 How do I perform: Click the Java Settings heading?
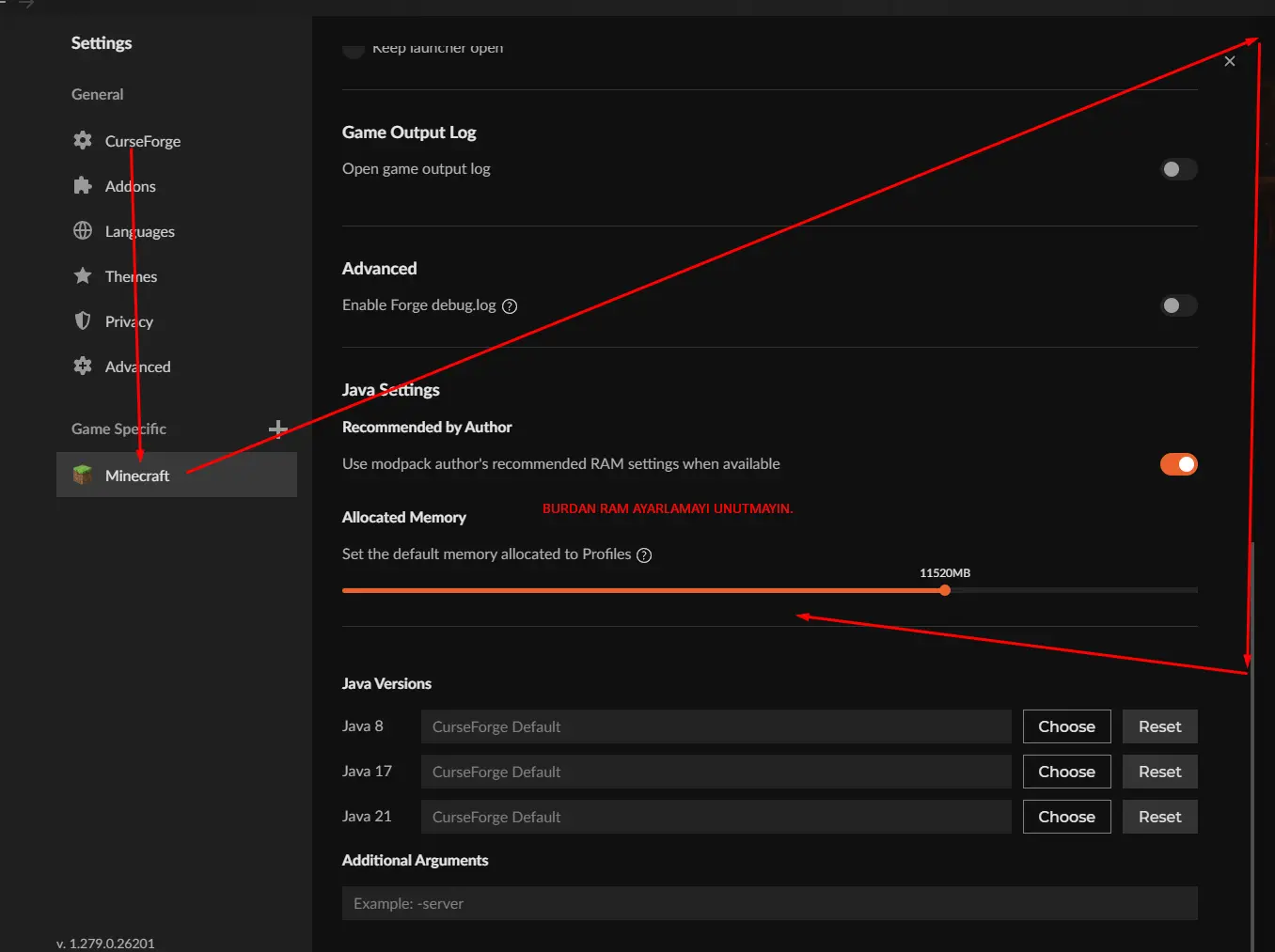coord(391,390)
